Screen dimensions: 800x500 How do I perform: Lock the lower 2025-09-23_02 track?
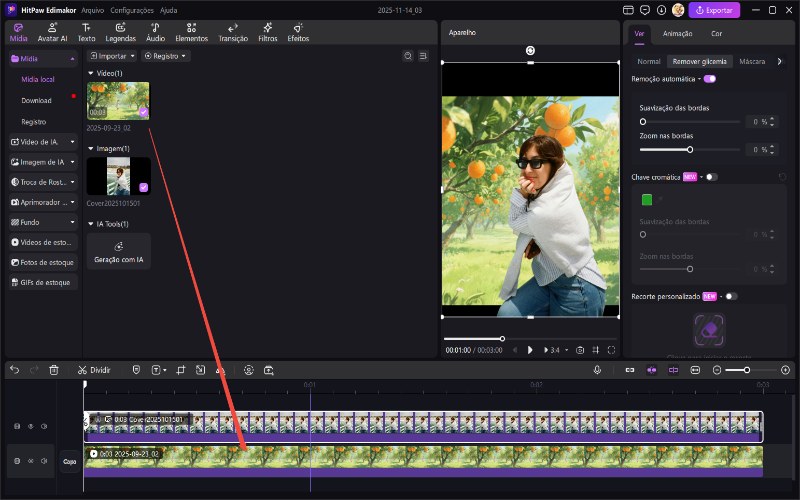[17, 461]
